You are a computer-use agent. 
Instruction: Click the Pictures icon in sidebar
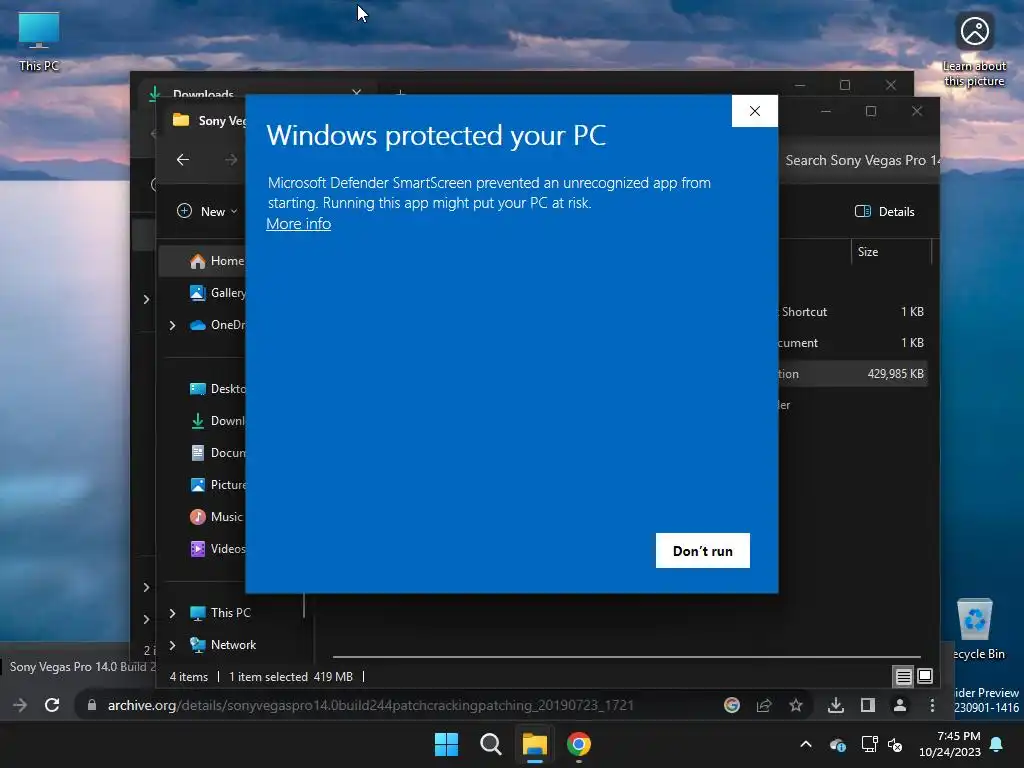point(198,485)
